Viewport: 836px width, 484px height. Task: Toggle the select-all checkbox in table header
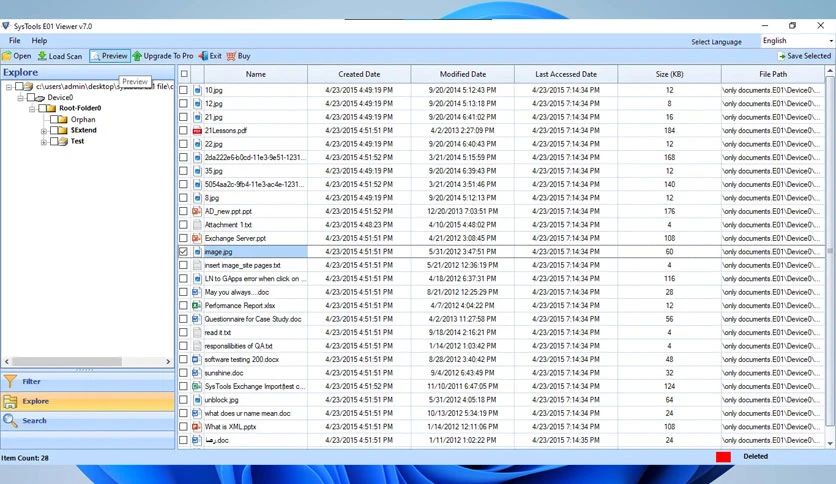(184, 74)
